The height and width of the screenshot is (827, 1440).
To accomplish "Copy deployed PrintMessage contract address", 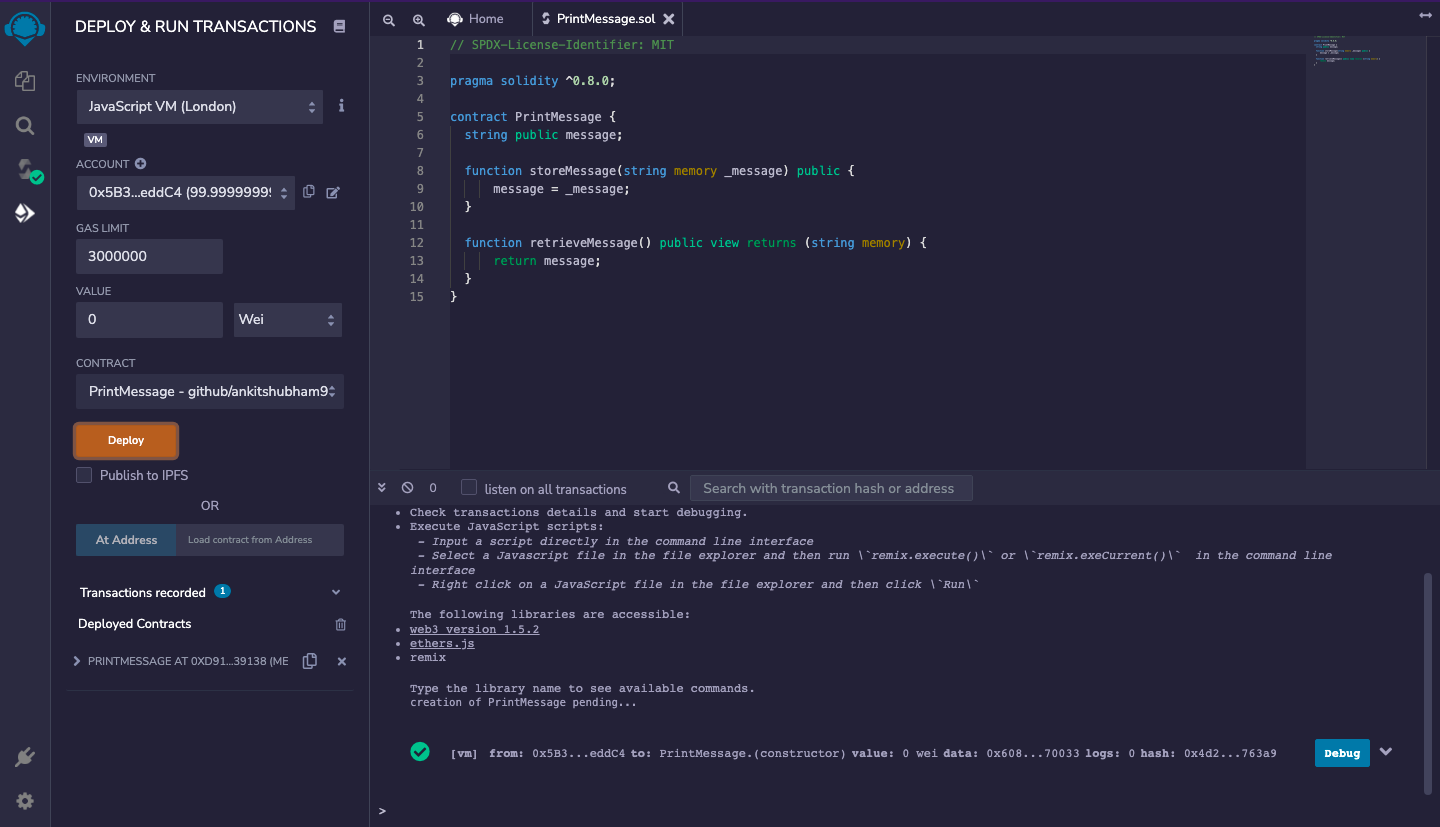I will click(310, 661).
